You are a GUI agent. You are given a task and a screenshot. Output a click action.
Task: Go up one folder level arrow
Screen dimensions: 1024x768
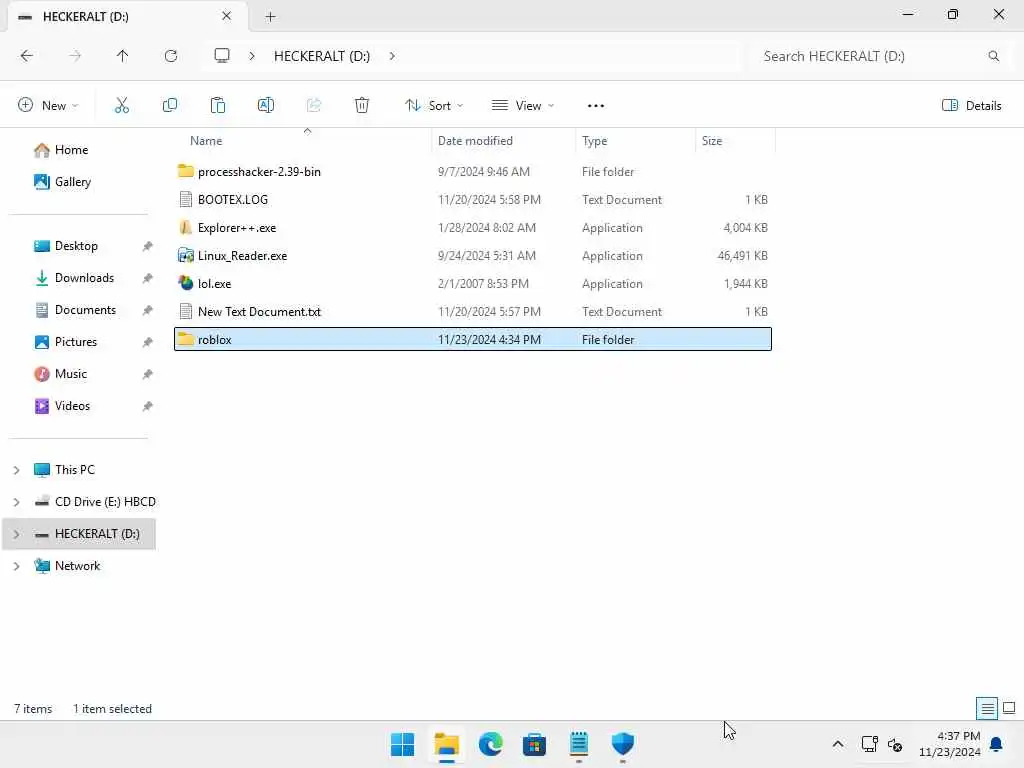(x=122, y=56)
